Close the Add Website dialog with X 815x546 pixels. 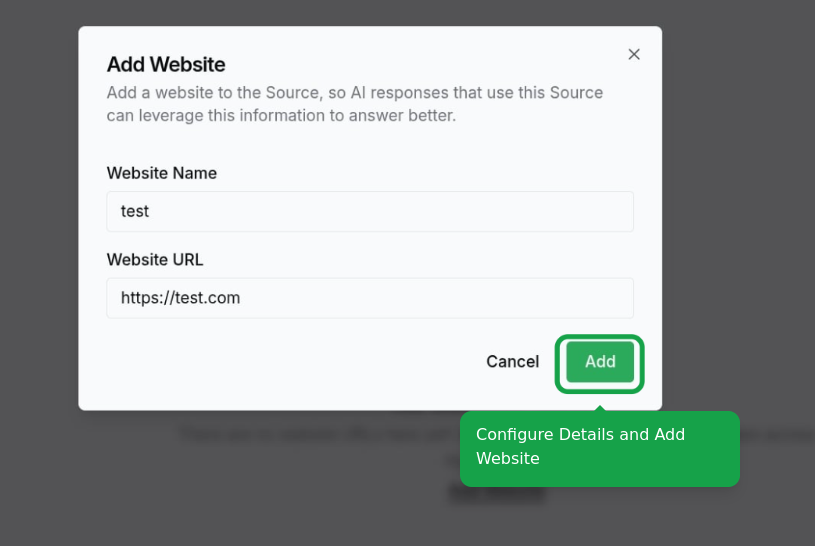[x=634, y=54]
